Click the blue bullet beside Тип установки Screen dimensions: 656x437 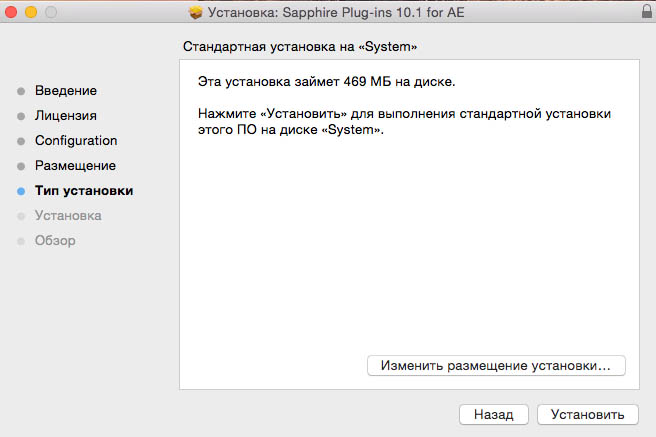pos(21,192)
